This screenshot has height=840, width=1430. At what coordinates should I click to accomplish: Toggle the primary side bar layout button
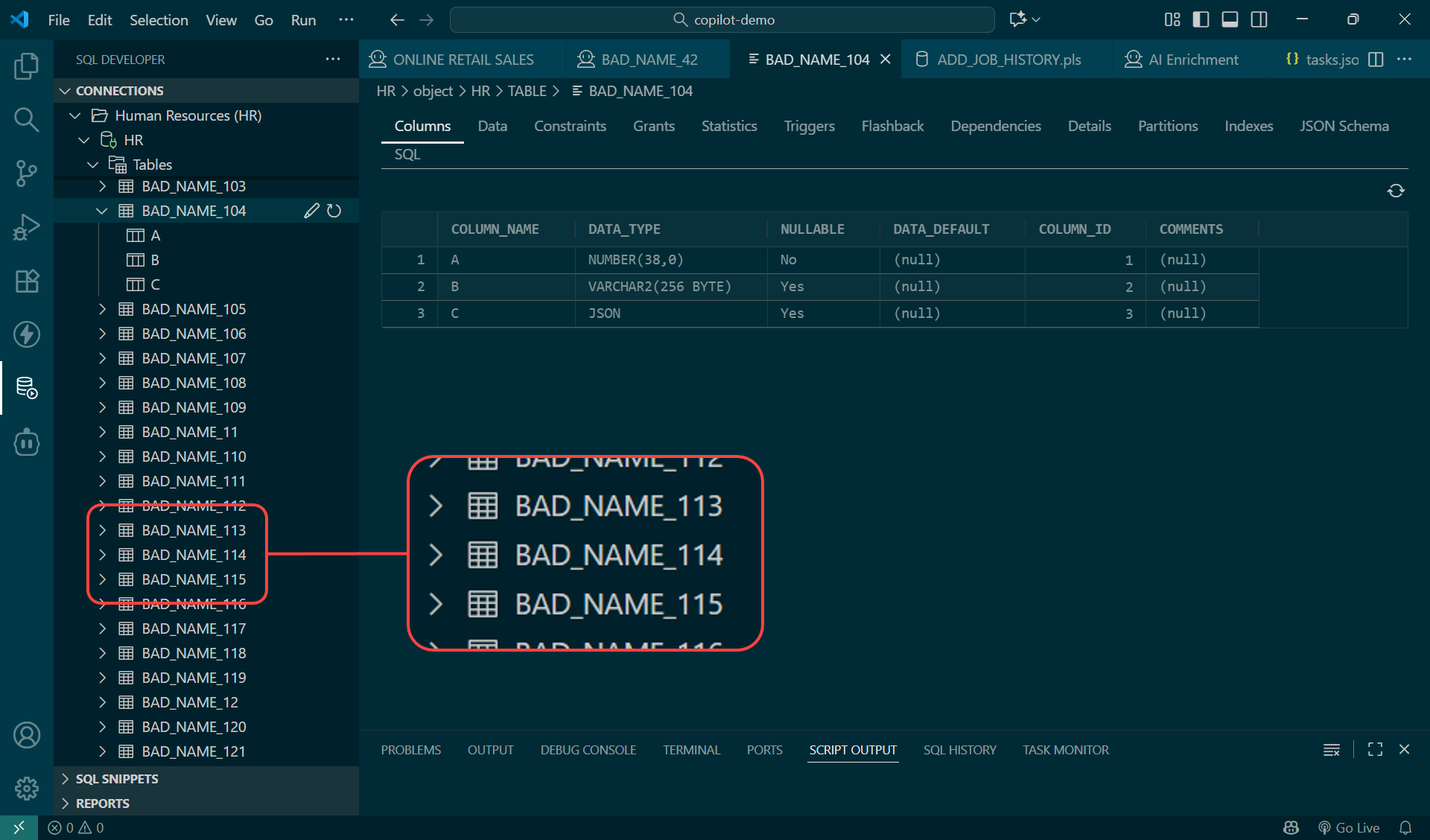[1201, 19]
